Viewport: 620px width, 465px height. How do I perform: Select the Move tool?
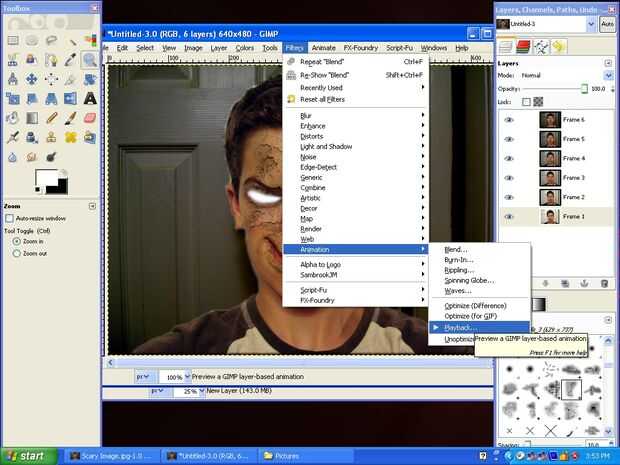[32, 79]
